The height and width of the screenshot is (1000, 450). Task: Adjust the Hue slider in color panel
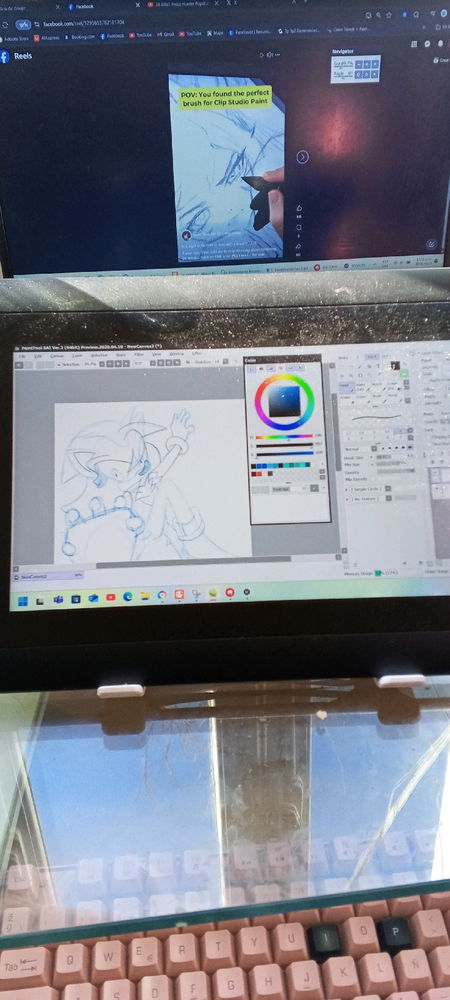pos(284,437)
